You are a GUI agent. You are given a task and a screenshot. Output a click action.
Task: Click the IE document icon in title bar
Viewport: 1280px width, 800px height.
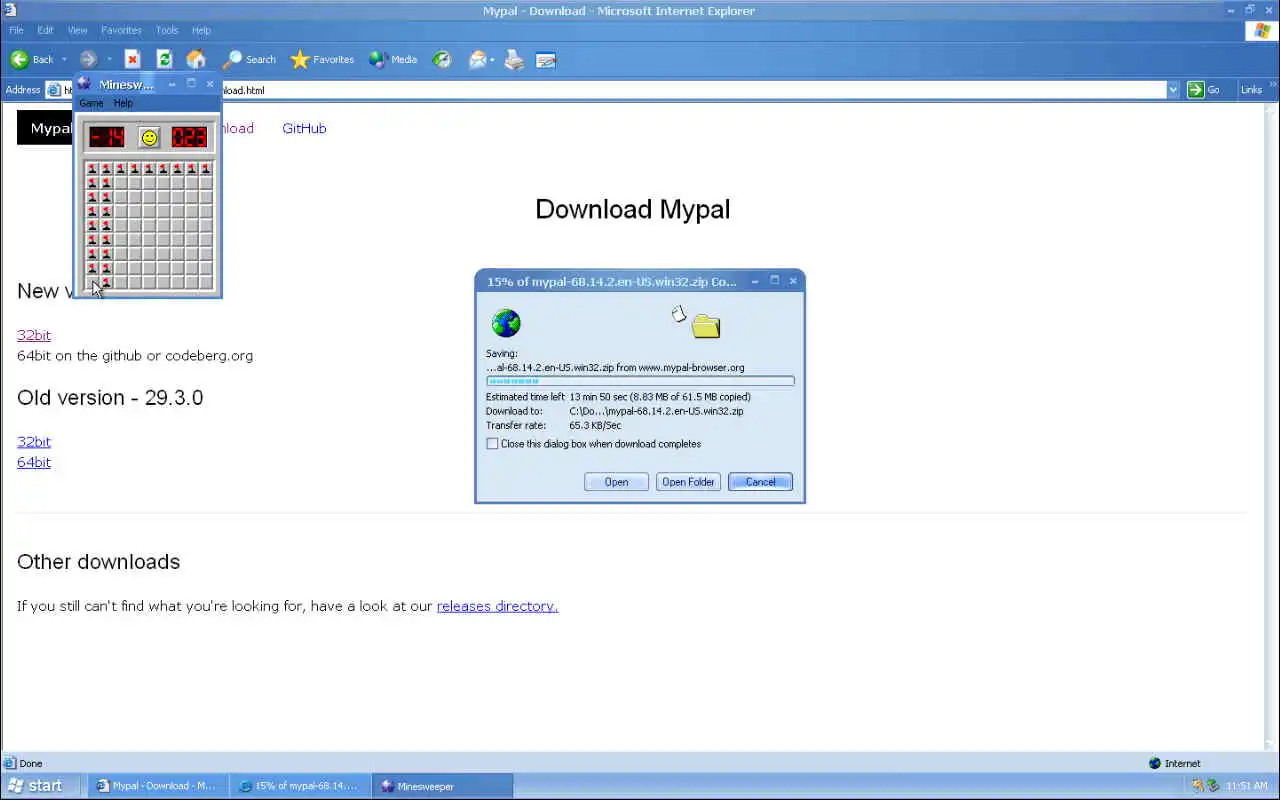pyautogui.click(x=11, y=10)
